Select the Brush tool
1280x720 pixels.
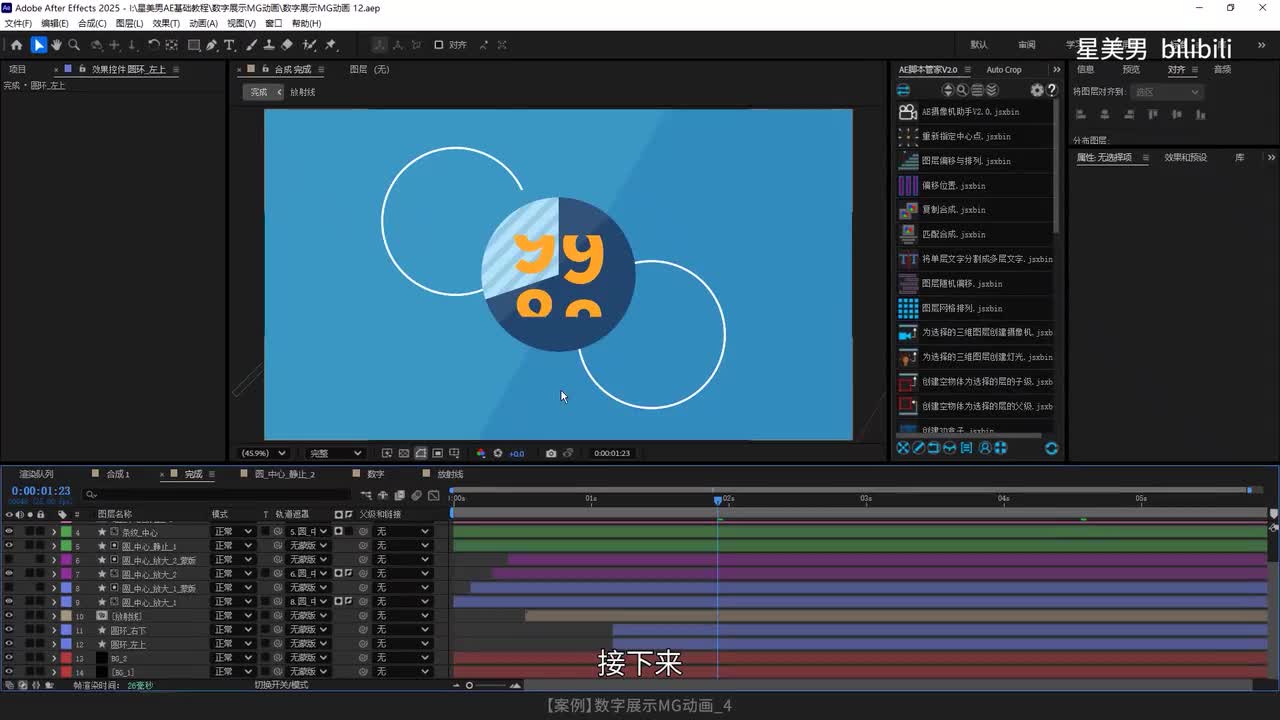click(x=252, y=45)
